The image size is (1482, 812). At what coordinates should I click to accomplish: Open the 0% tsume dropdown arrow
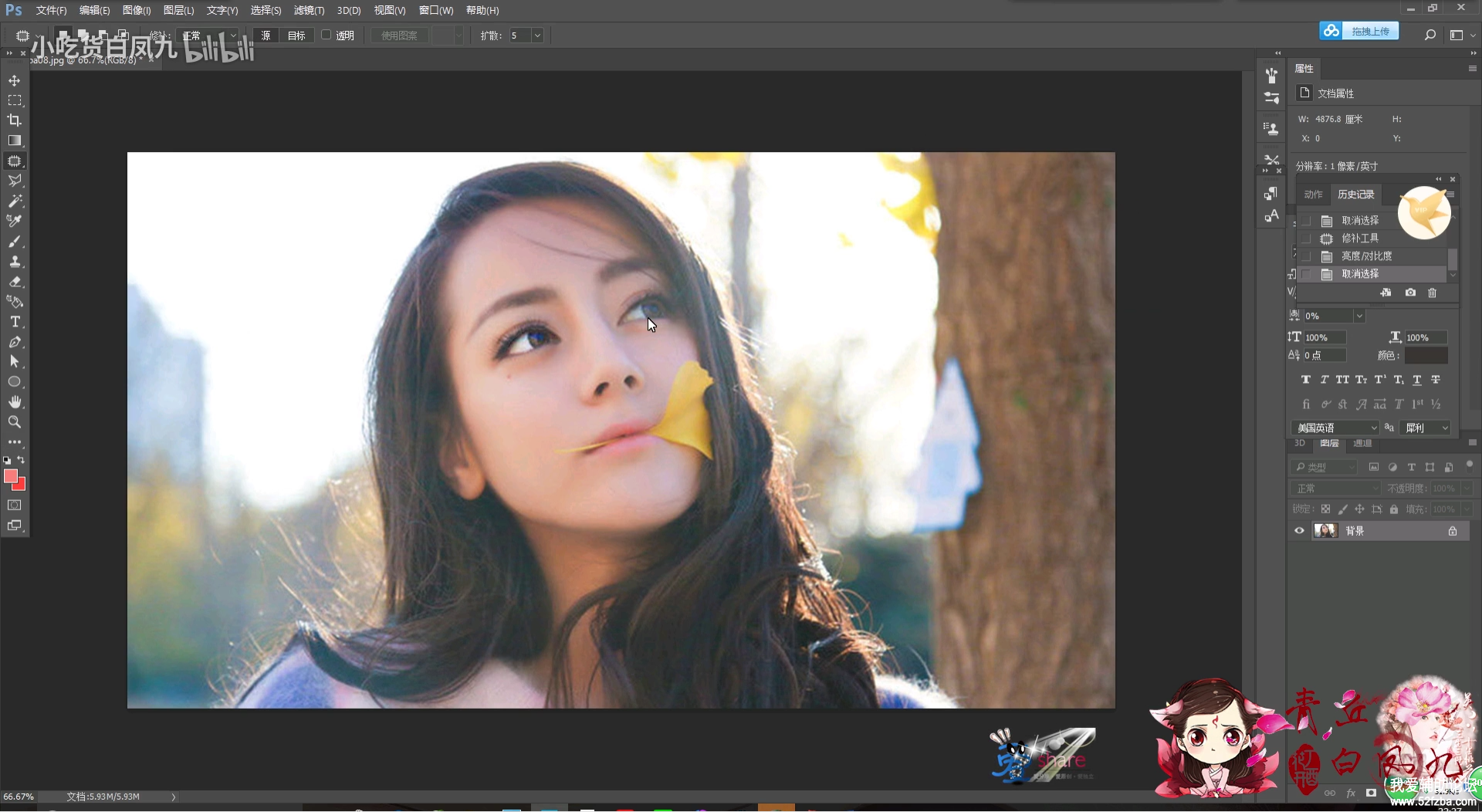tap(1360, 316)
